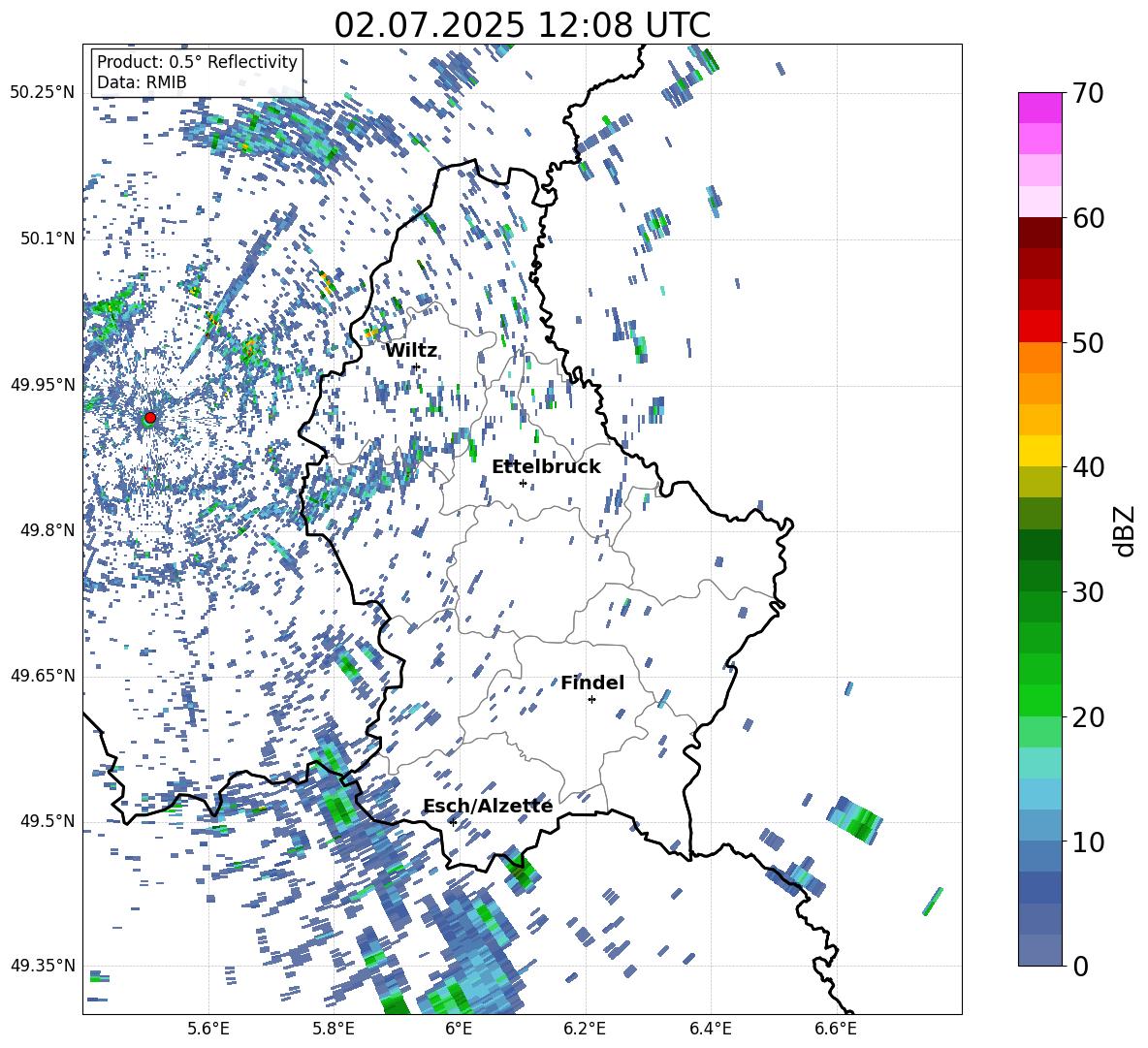Click the 6°E longitude label

pyautogui.click(x=459, y=1030)
